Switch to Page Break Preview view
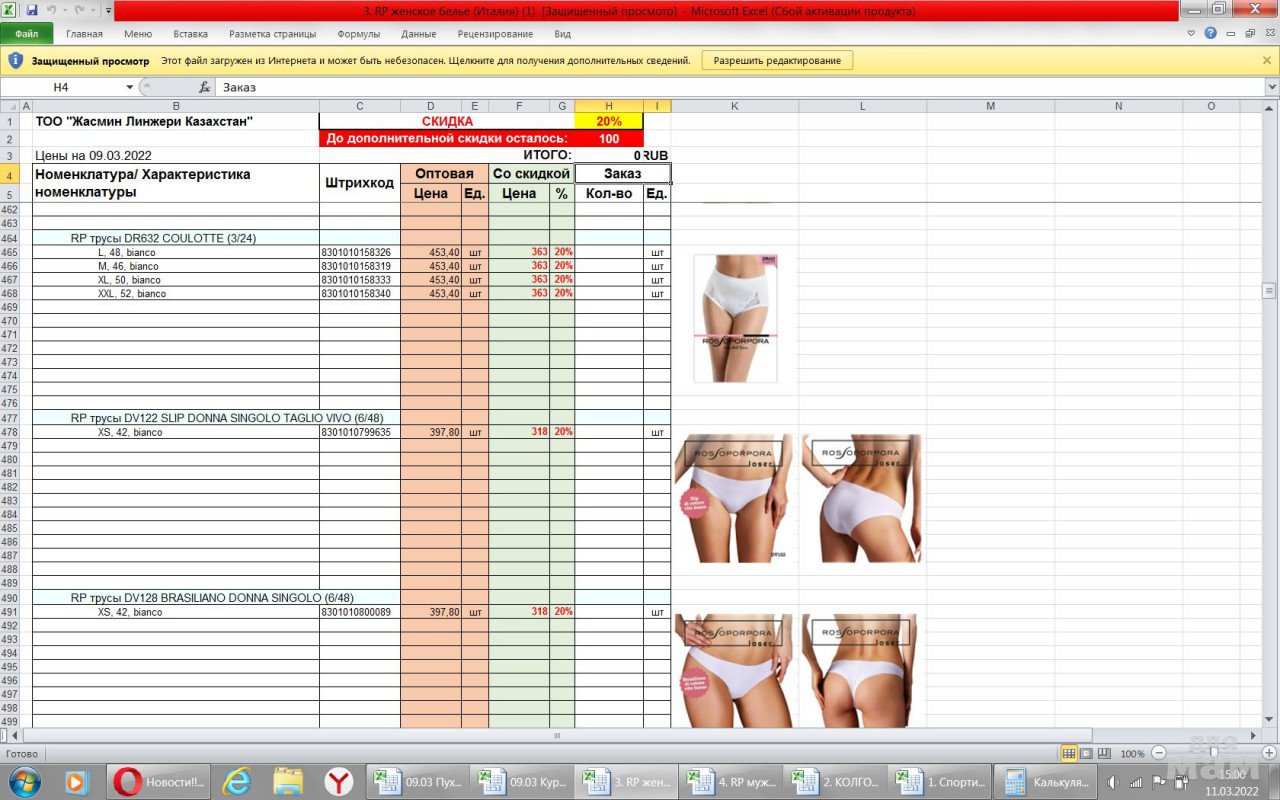1280x800 pixels. point(1103,753)
